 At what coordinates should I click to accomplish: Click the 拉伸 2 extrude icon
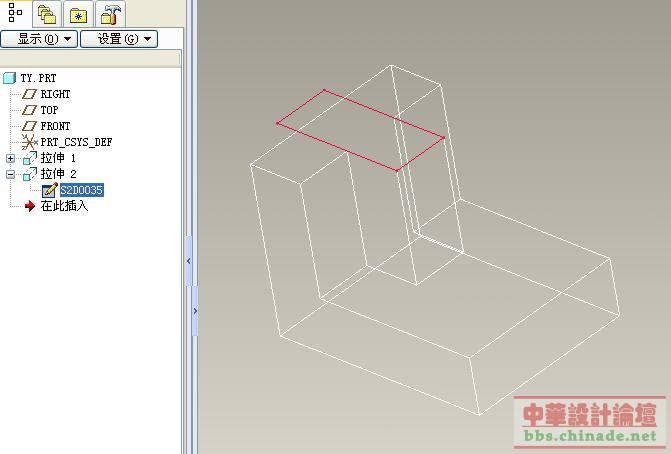pos(30,174)
